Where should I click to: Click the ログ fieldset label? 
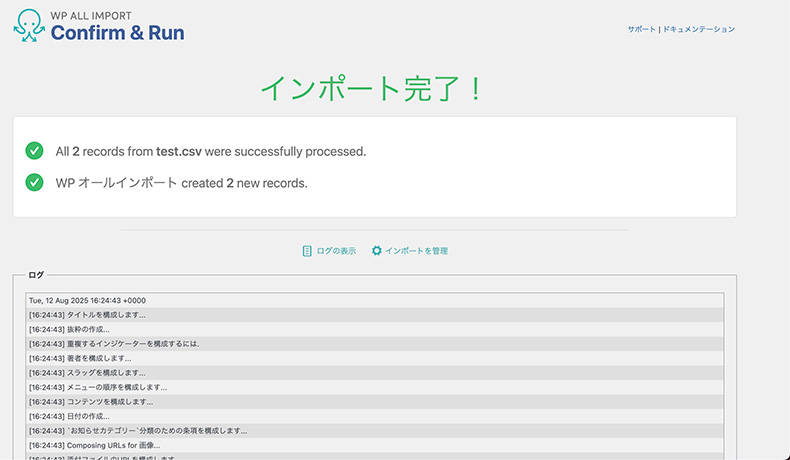[x=36, y=275]
